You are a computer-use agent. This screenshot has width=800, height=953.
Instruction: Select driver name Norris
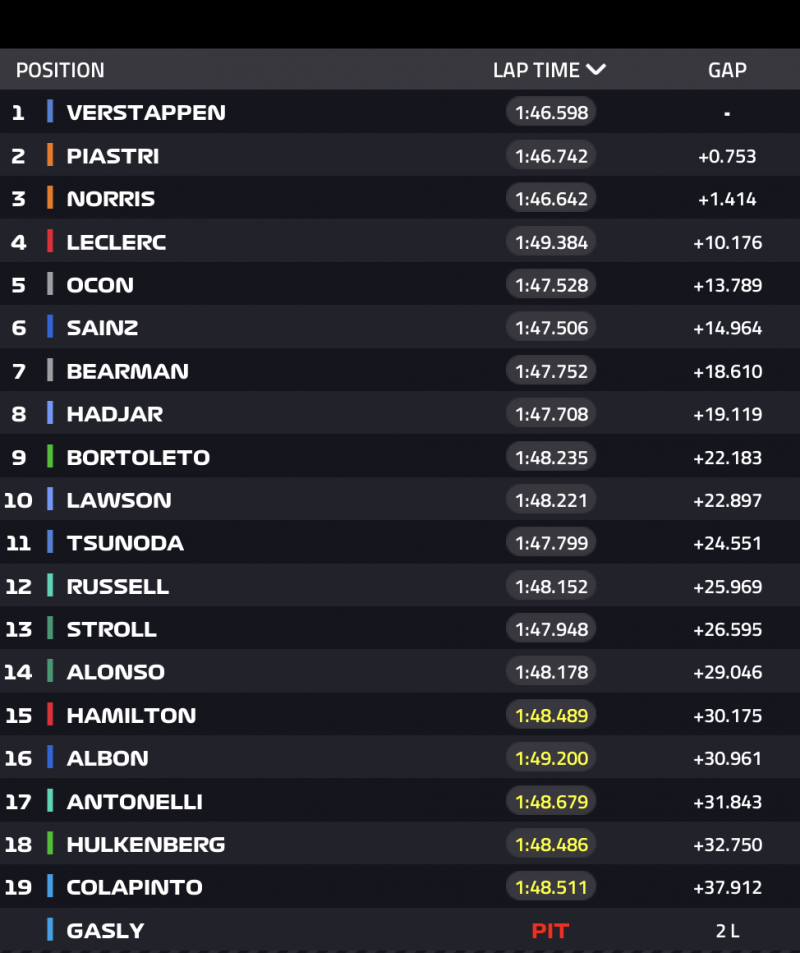click(x=110, y=198)
